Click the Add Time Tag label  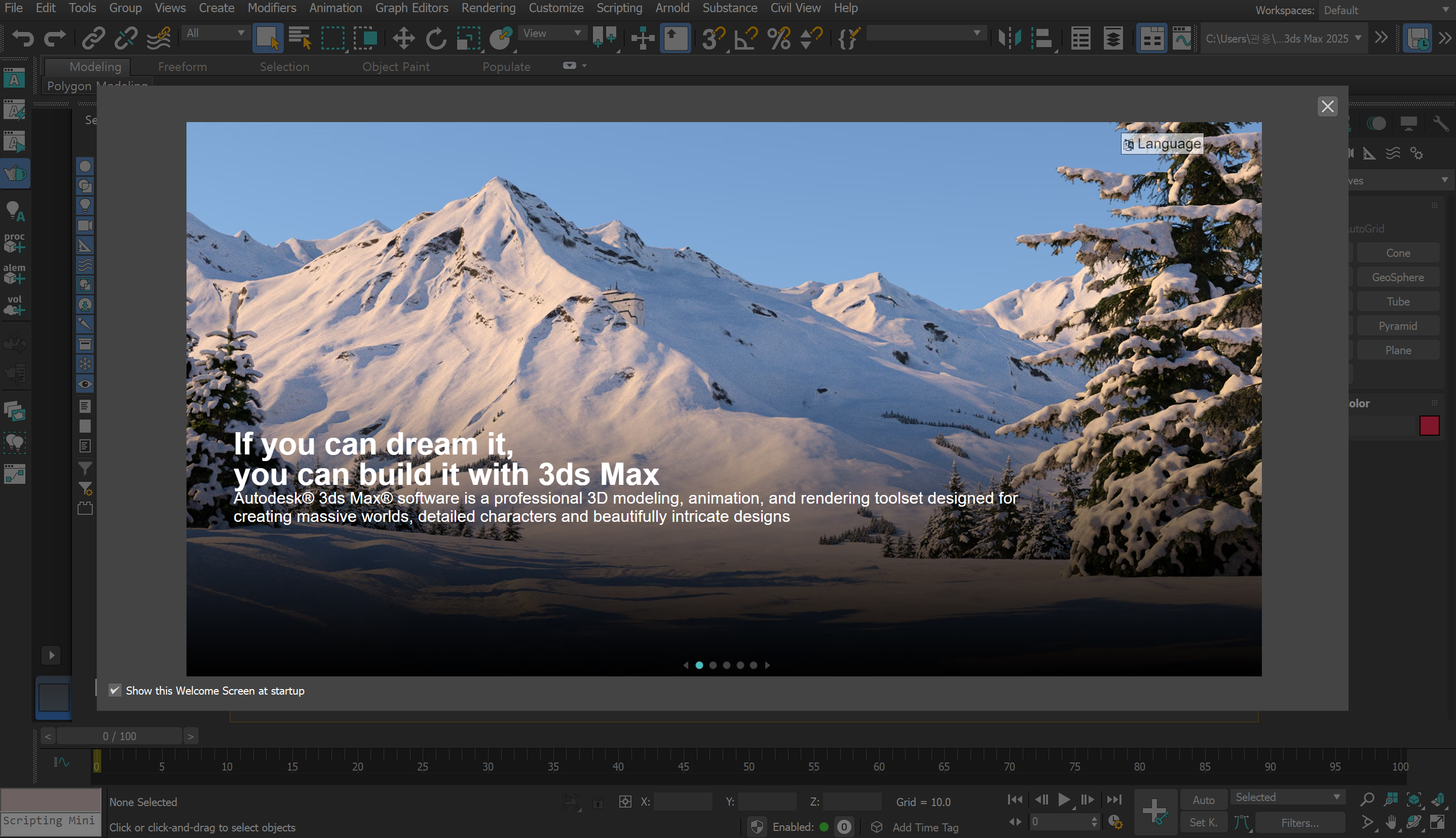click(x=925, y=827)
